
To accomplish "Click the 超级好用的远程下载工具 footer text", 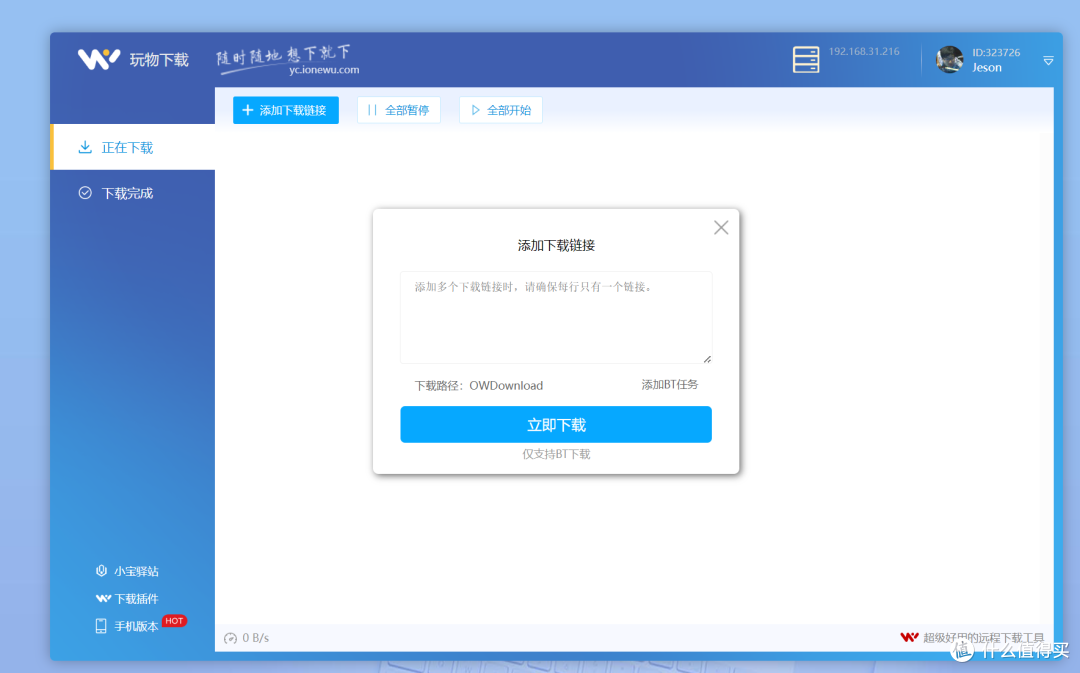I will (983, 638).
